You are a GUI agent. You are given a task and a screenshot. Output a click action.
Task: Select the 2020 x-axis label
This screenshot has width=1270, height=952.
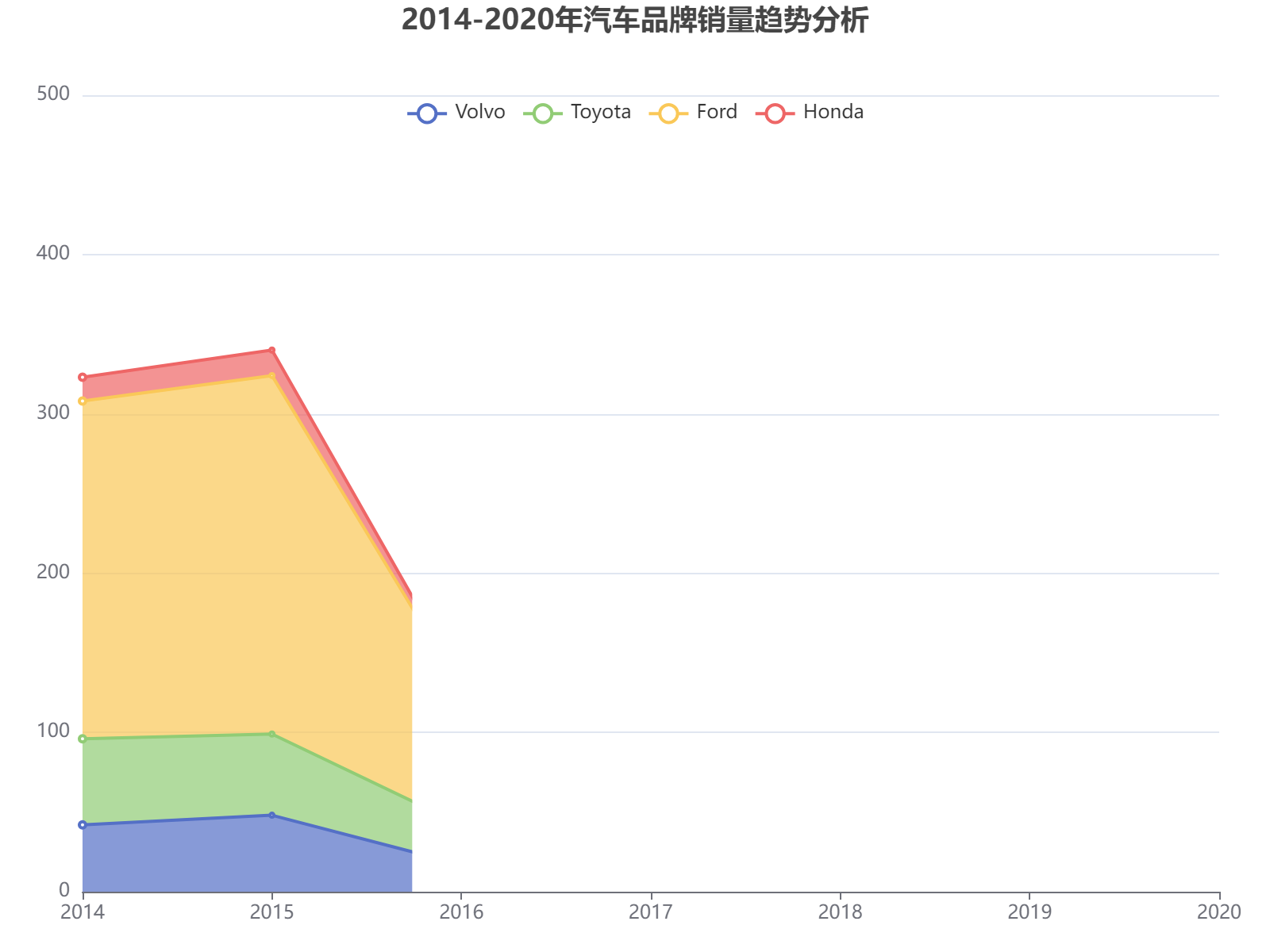(1218, 912)
